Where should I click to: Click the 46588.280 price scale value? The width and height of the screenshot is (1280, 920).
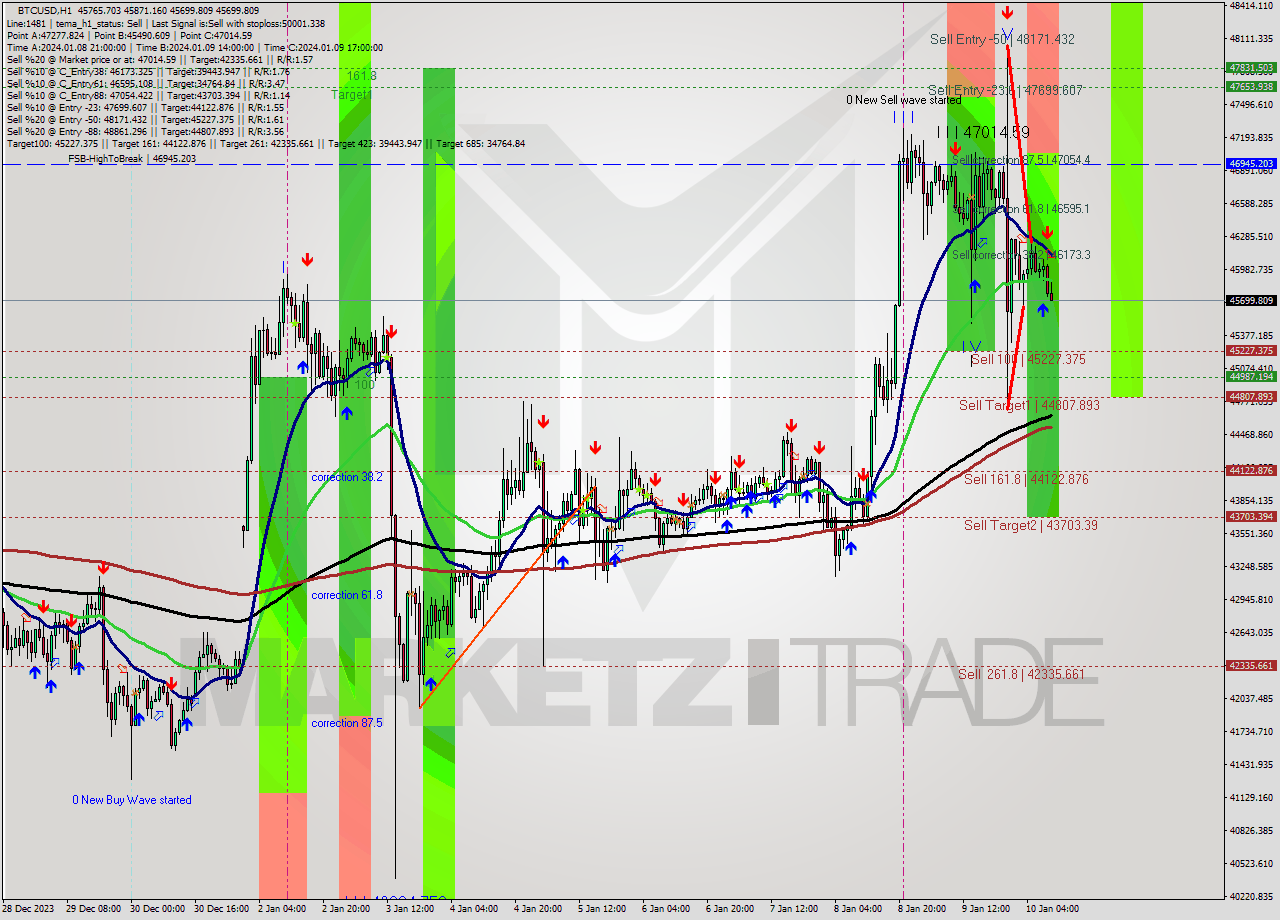(x=1251, y=204)
